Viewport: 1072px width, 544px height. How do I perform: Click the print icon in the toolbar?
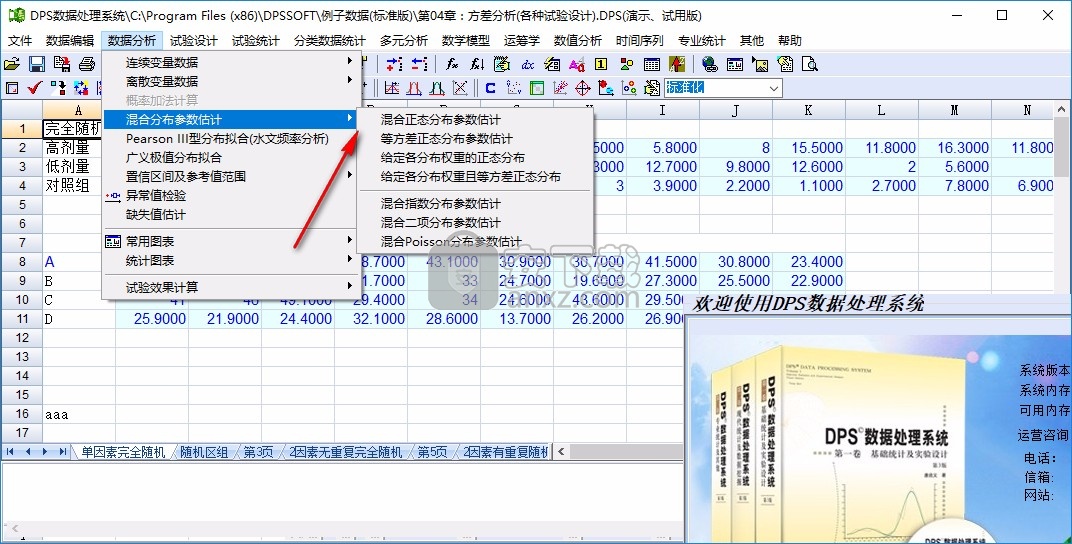pos(87,64)
